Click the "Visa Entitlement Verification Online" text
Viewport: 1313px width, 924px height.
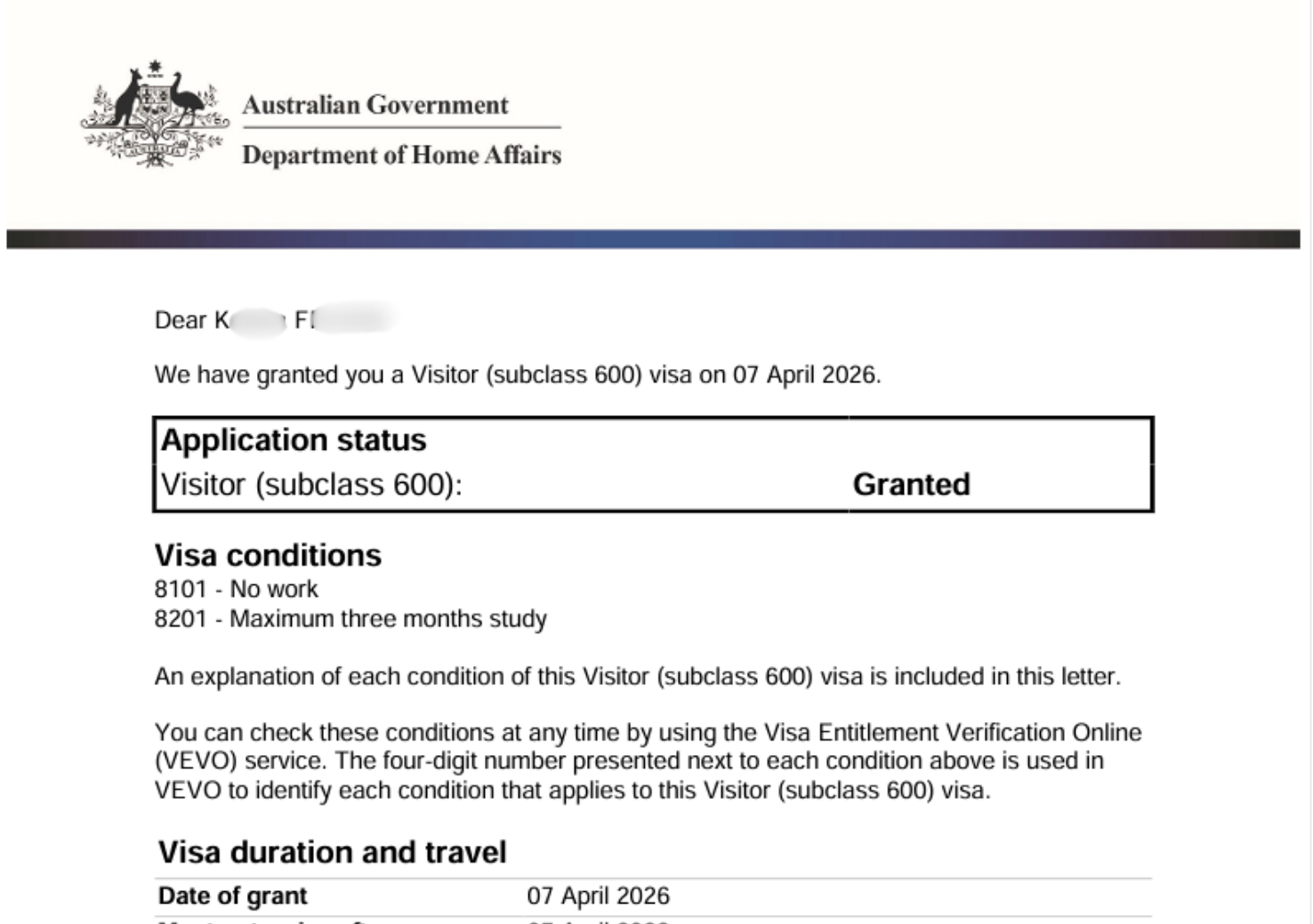tap(953, 733)
